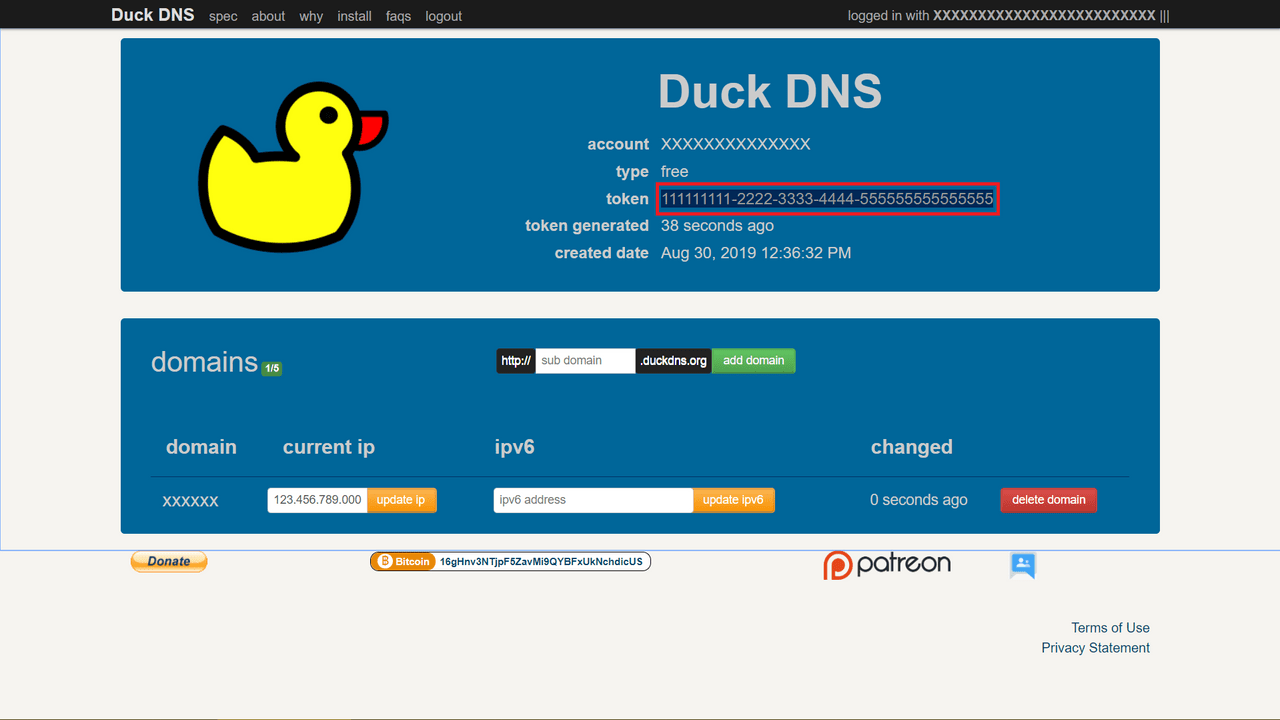Open the faqs page in navbar
The image size is (1280, 720).
click(399, 16)
